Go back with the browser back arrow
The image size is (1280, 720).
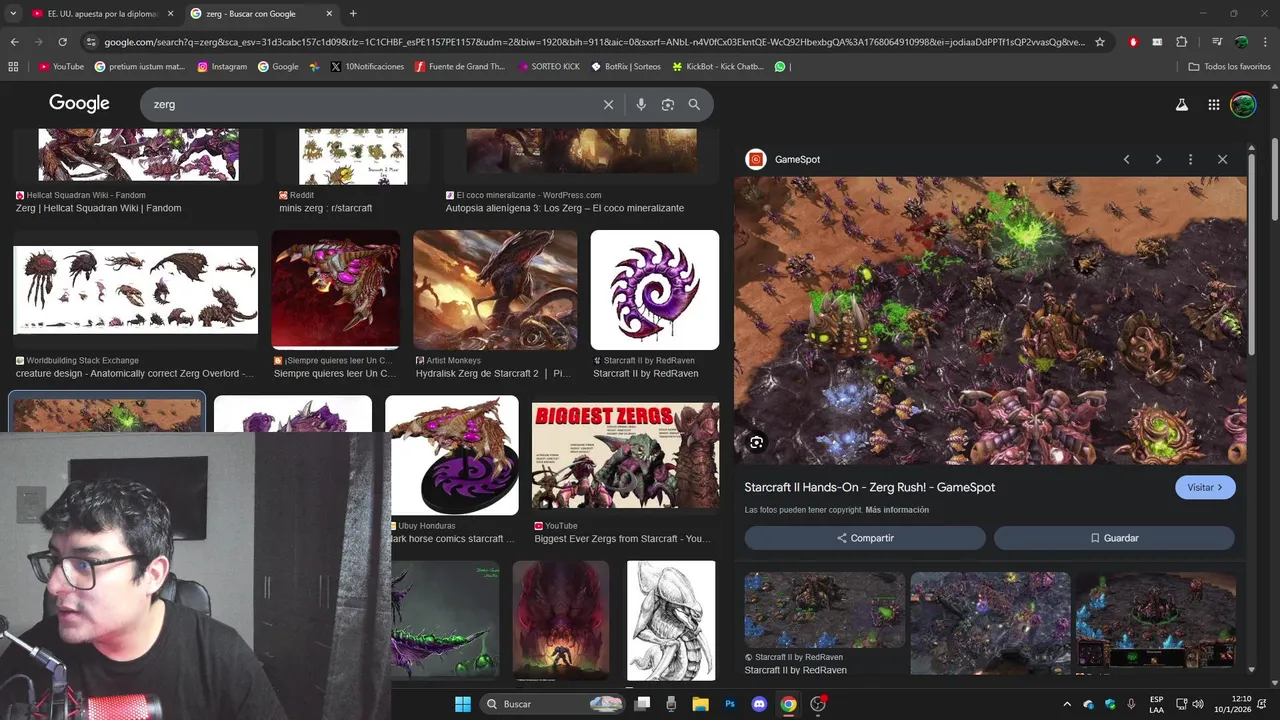(14, 42)
